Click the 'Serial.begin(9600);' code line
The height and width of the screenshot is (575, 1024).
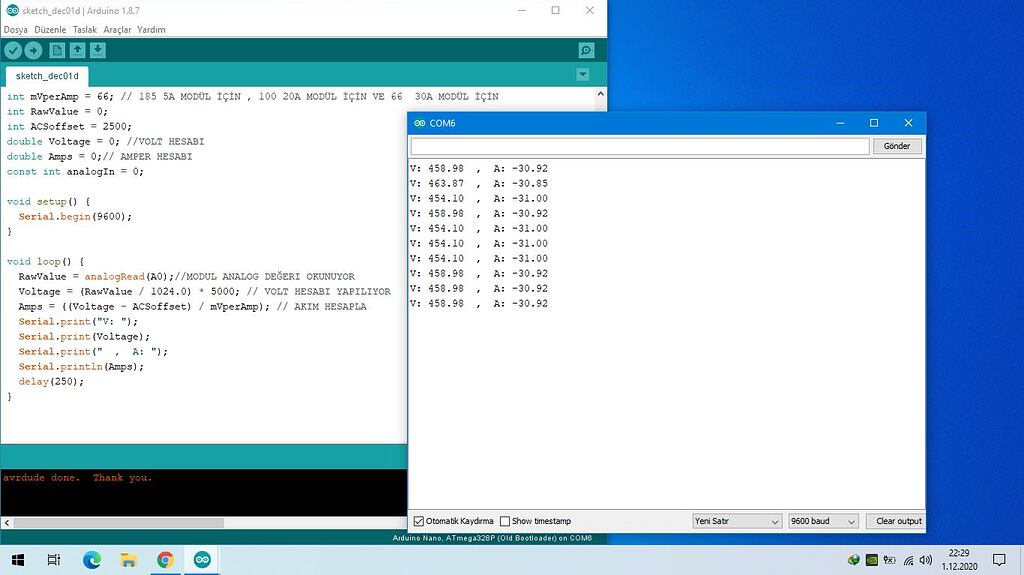pyautogui.click(x=75, y=217)
